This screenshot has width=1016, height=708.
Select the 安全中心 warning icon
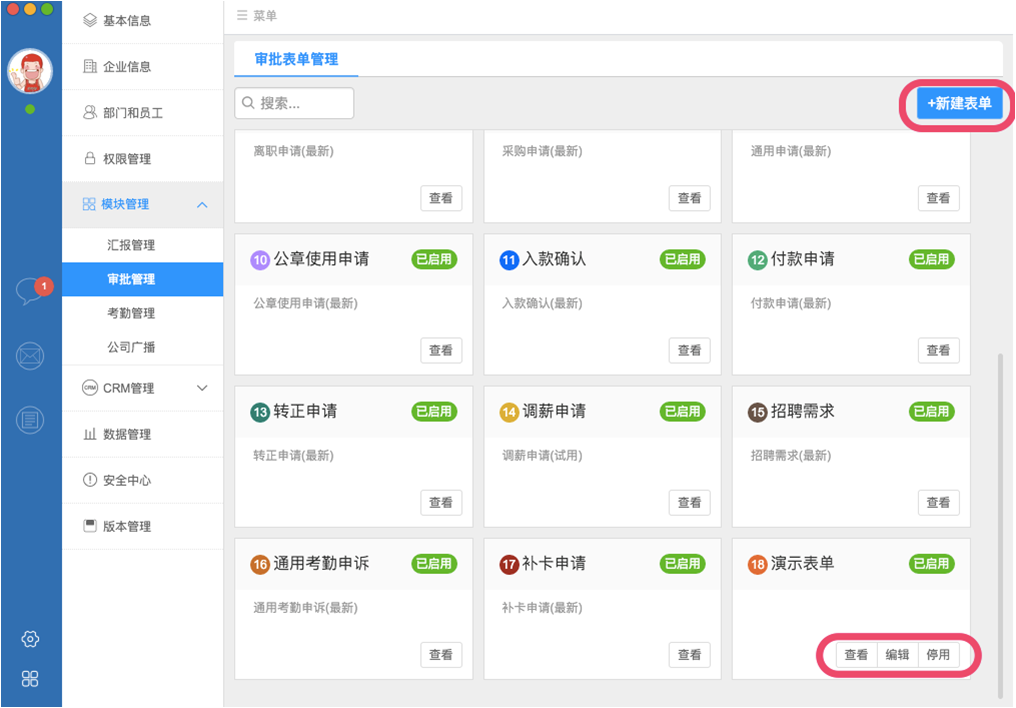point(92,479)
